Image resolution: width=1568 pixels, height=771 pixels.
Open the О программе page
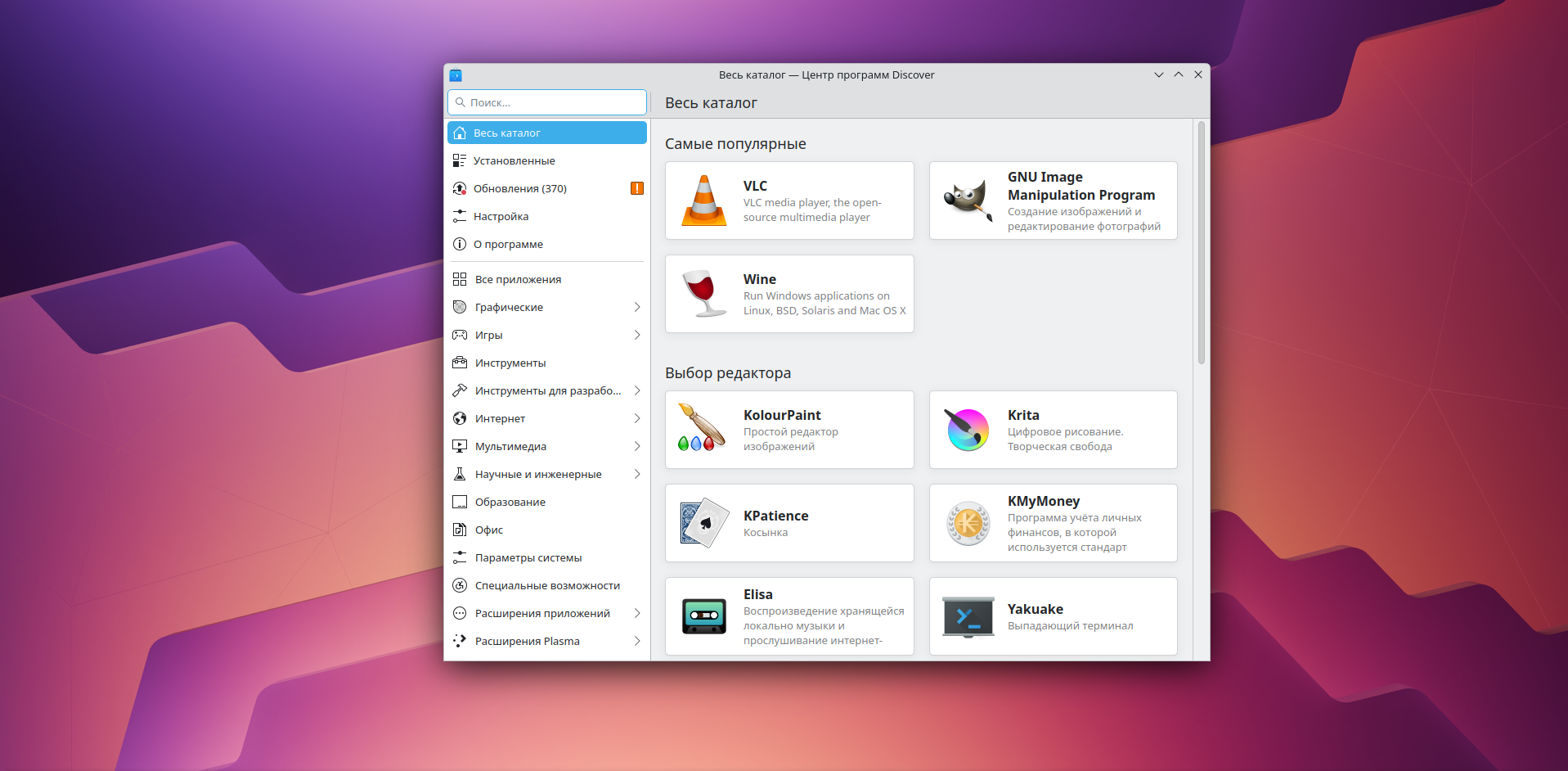(x=547, y=244)
